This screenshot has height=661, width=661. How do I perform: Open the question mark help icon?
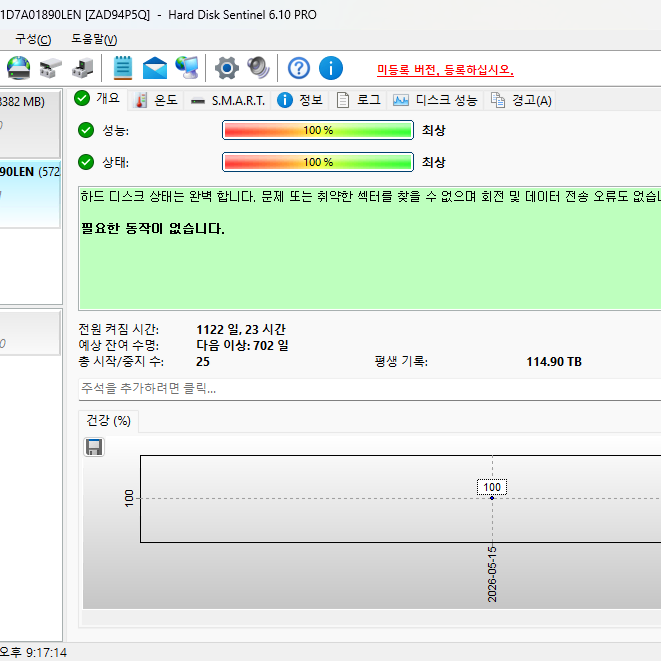[299, 68]
